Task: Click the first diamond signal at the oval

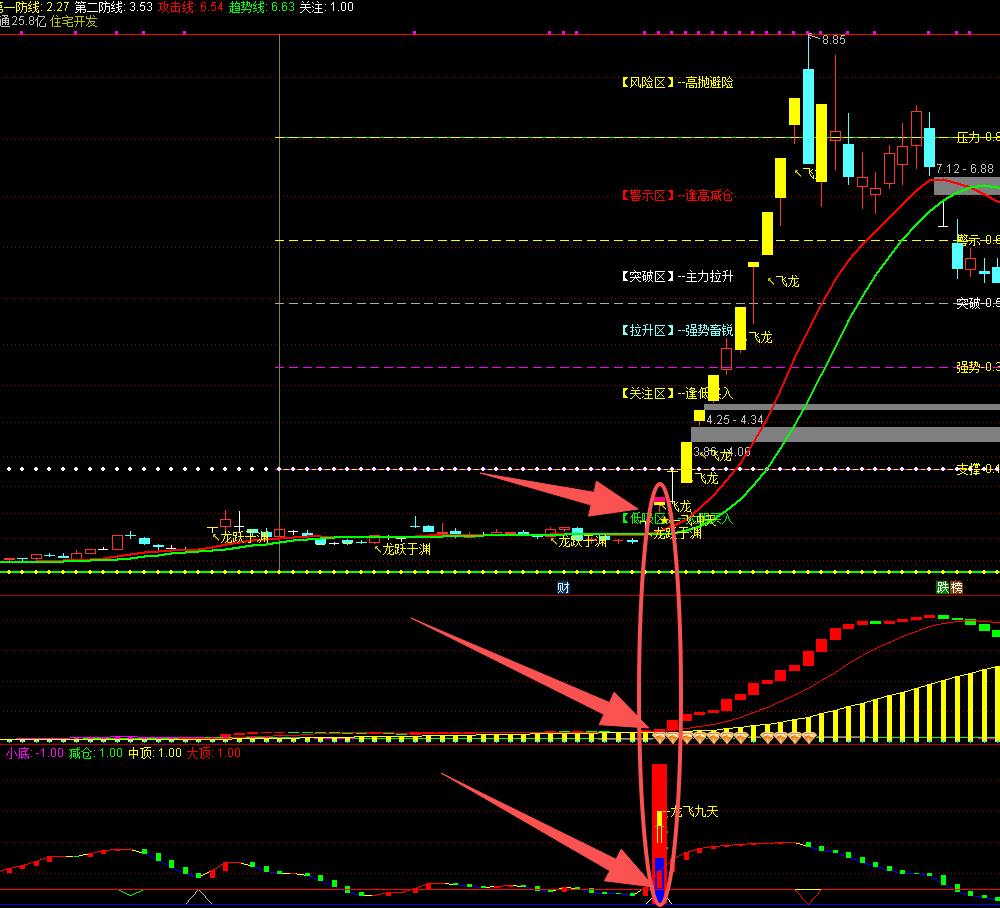Action: coord(660,737)
